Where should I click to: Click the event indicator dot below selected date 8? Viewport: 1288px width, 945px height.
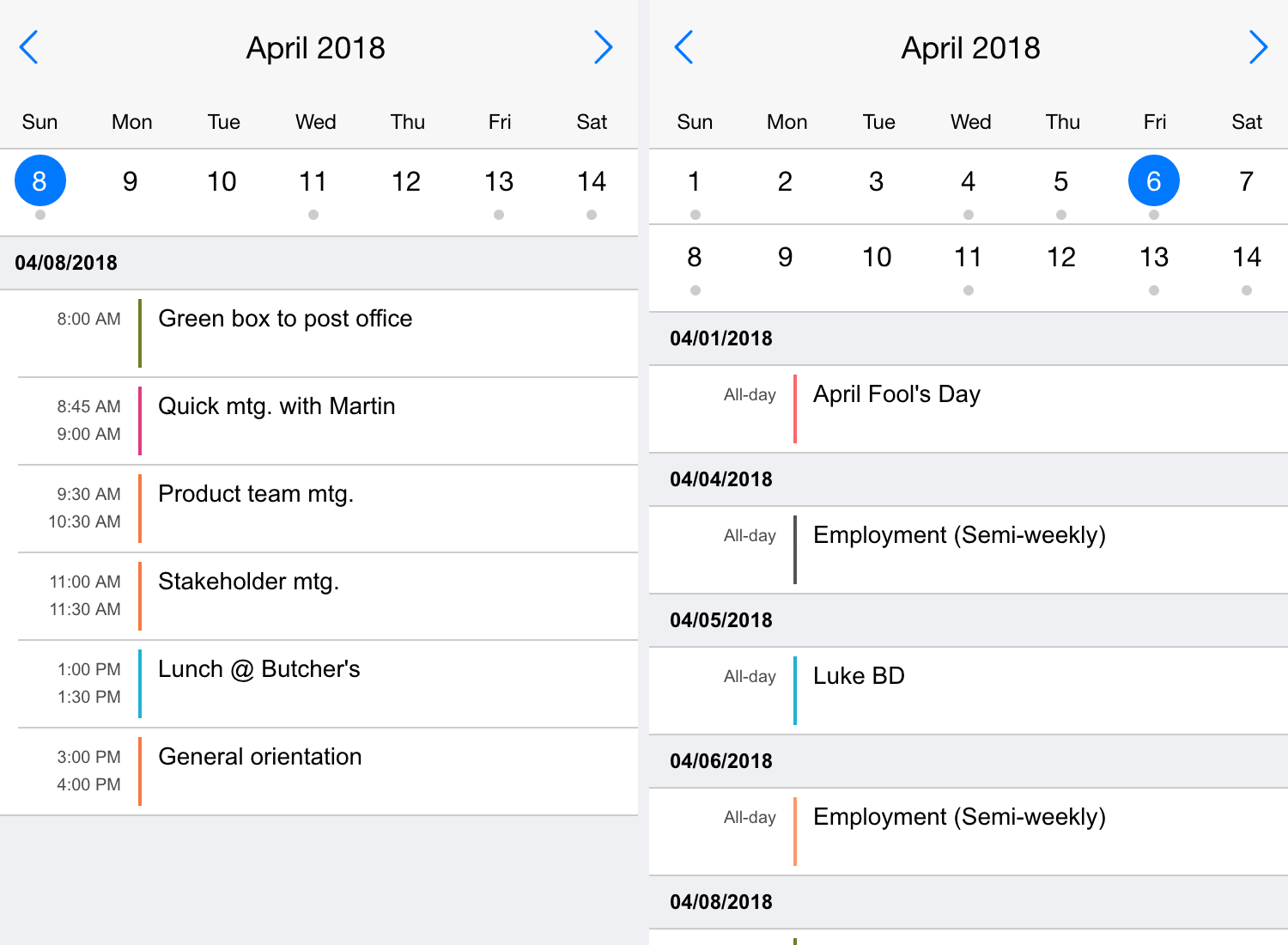coord(39,215)
